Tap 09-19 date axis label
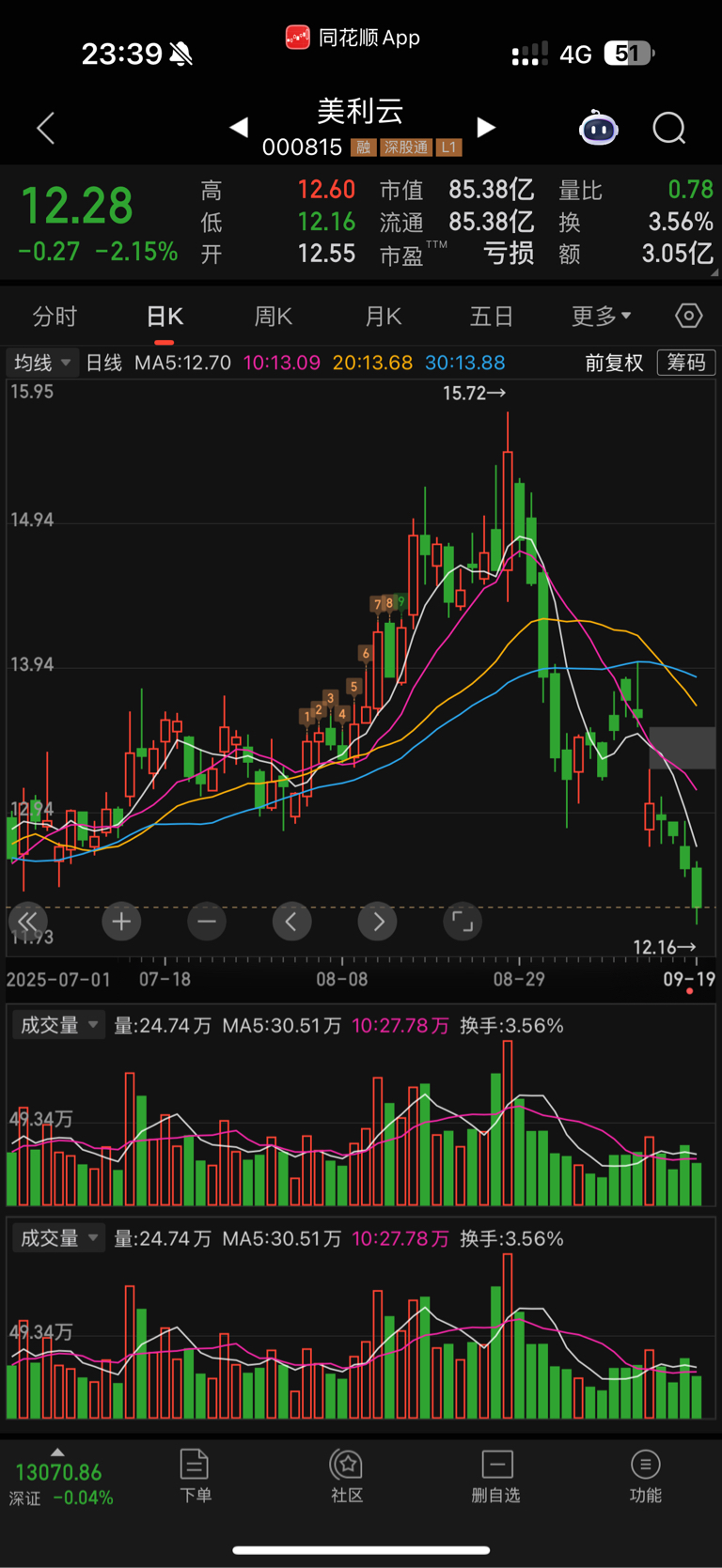 [x=689, y=980]
